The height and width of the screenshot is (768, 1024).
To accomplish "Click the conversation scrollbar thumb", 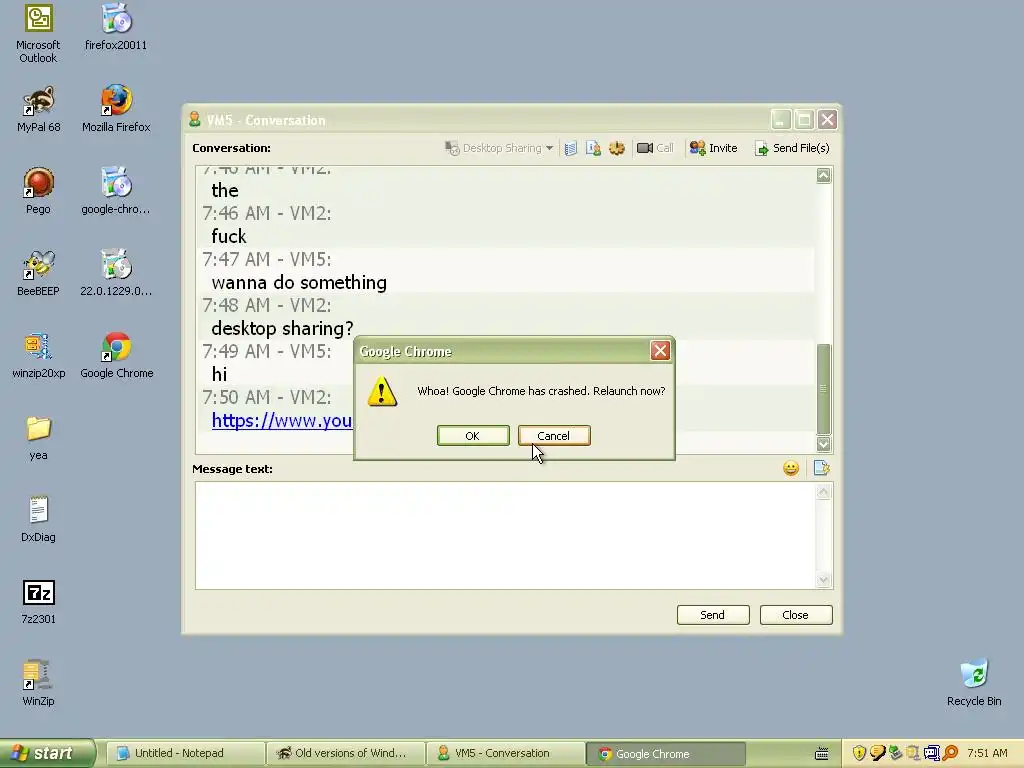I will coord(824,388).
